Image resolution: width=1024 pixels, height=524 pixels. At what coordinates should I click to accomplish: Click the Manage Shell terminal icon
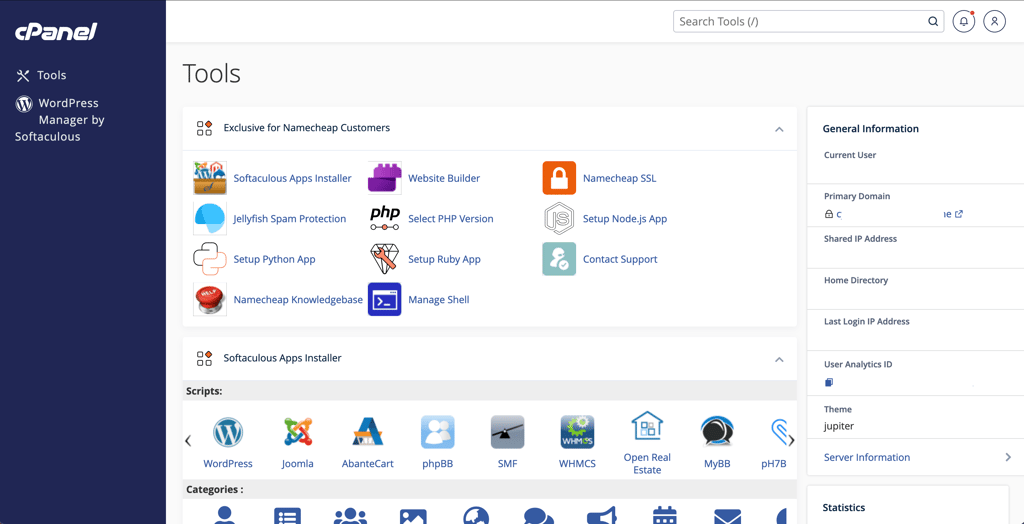385,300
